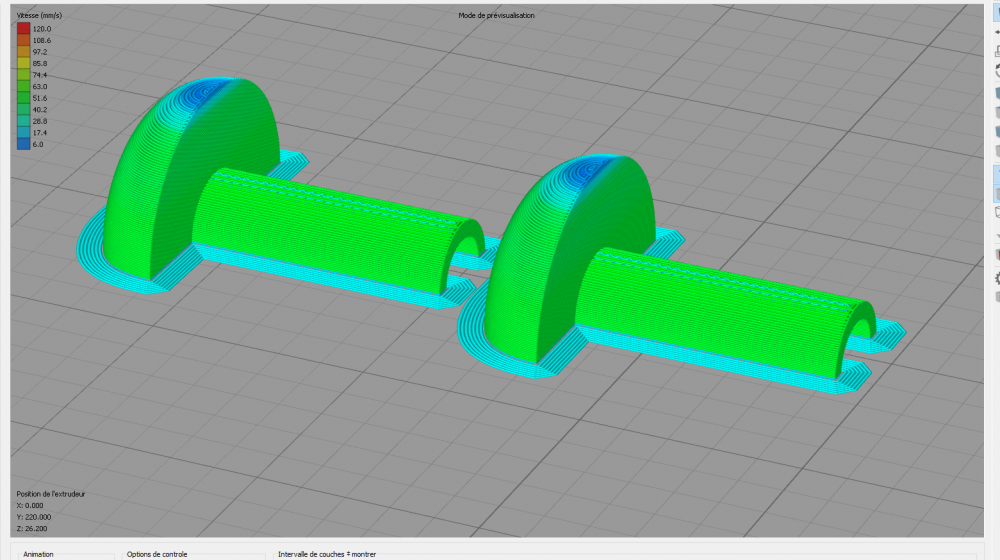Click the '63.0' legend value
This screenshot has height=560, width=1000.
(x=40, y=87)
